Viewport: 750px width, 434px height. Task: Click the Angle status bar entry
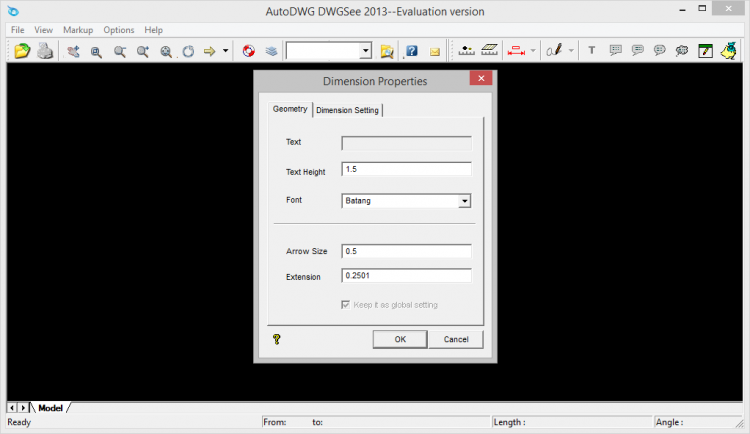[x=669, y=422]
